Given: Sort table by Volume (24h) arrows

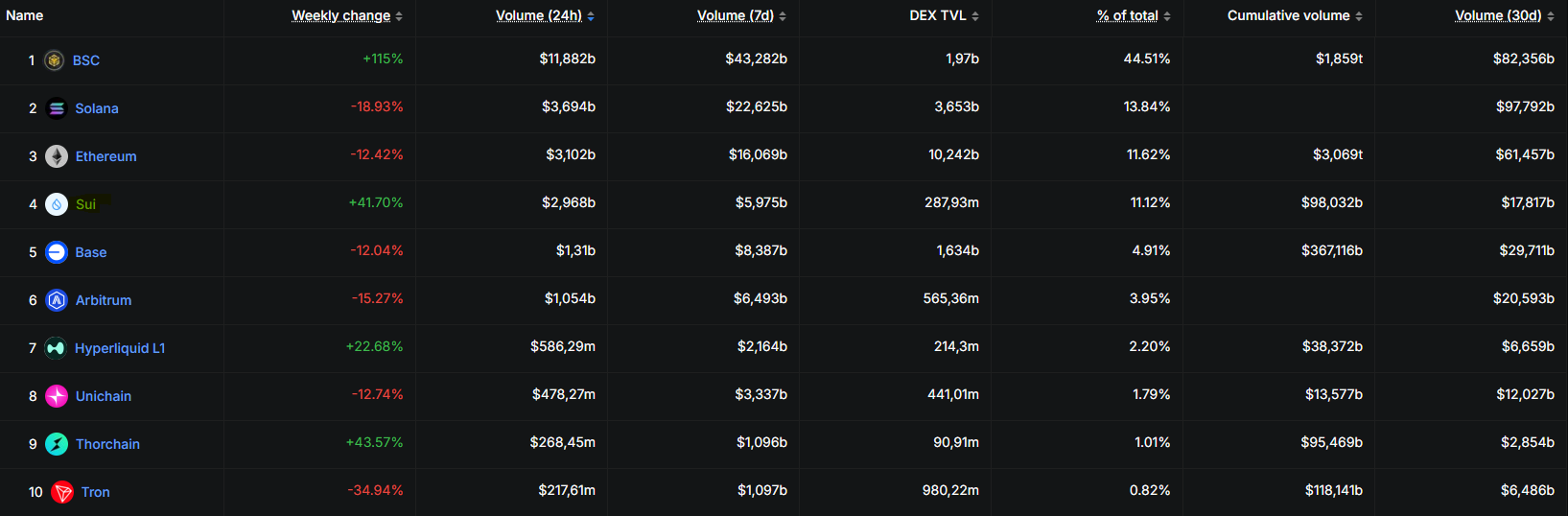Looking at the screenshot, I should (x=591, y=16).
